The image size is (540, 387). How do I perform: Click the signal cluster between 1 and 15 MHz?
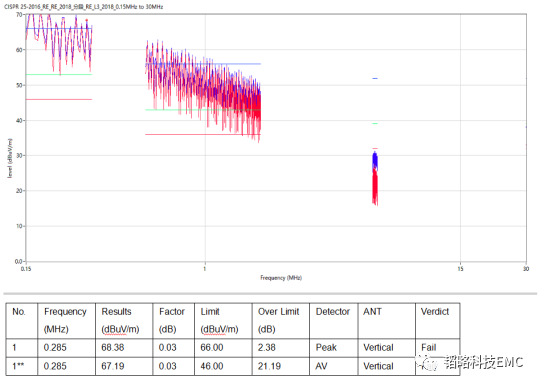point(375,178)
